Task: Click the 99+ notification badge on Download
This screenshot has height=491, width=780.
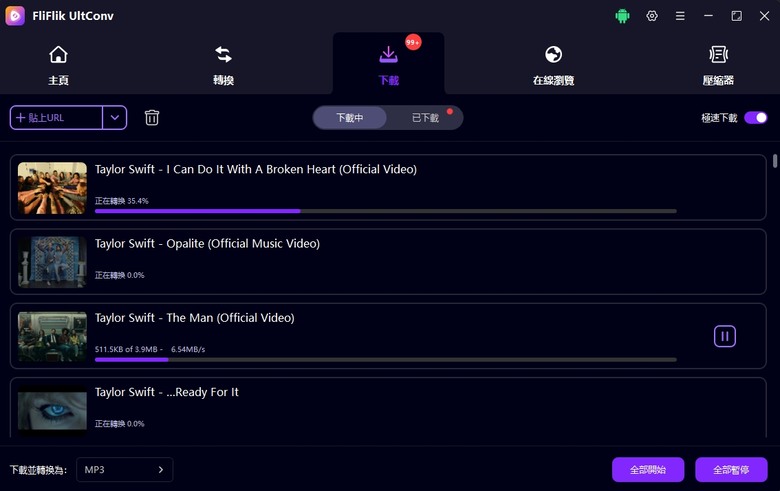Action: (x=413, y=42)
